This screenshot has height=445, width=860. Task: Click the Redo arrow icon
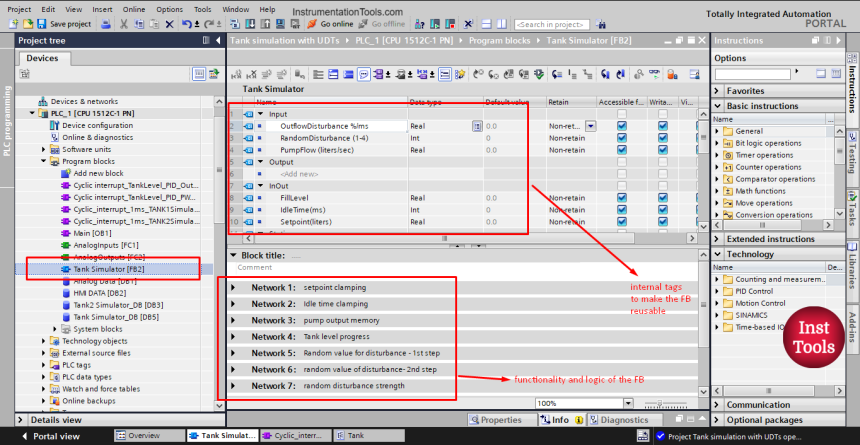point(209,24)
